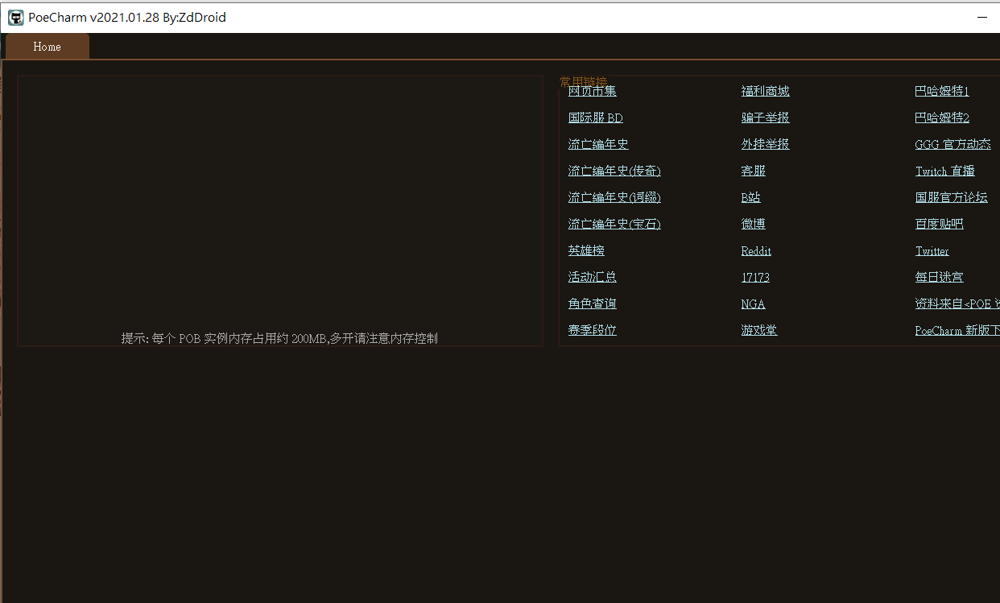
Task: Click the 常用链接 group heading
Action: tap(583, 81)
